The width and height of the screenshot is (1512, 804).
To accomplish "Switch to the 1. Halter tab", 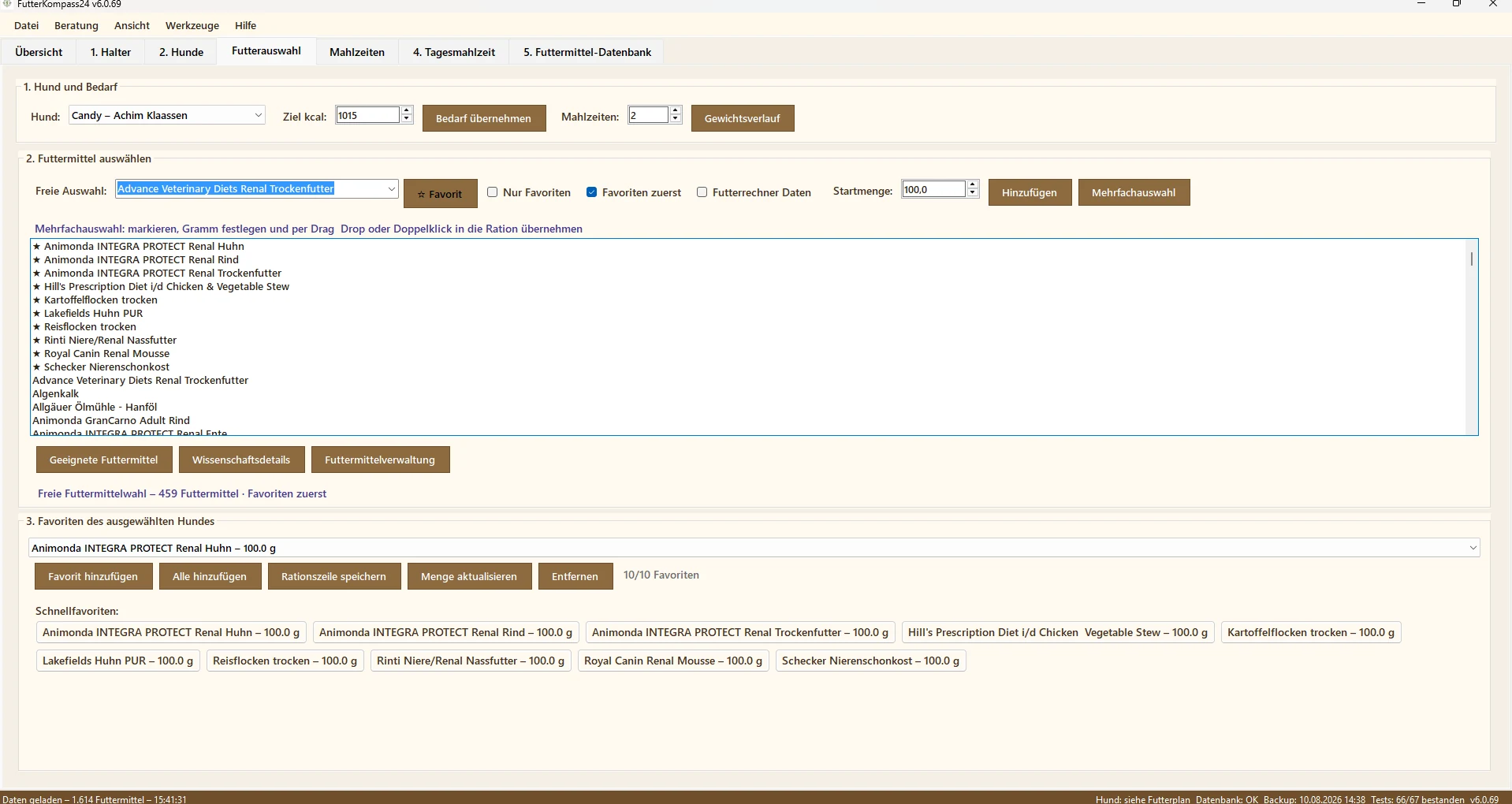I will click(x=110, y=52).
